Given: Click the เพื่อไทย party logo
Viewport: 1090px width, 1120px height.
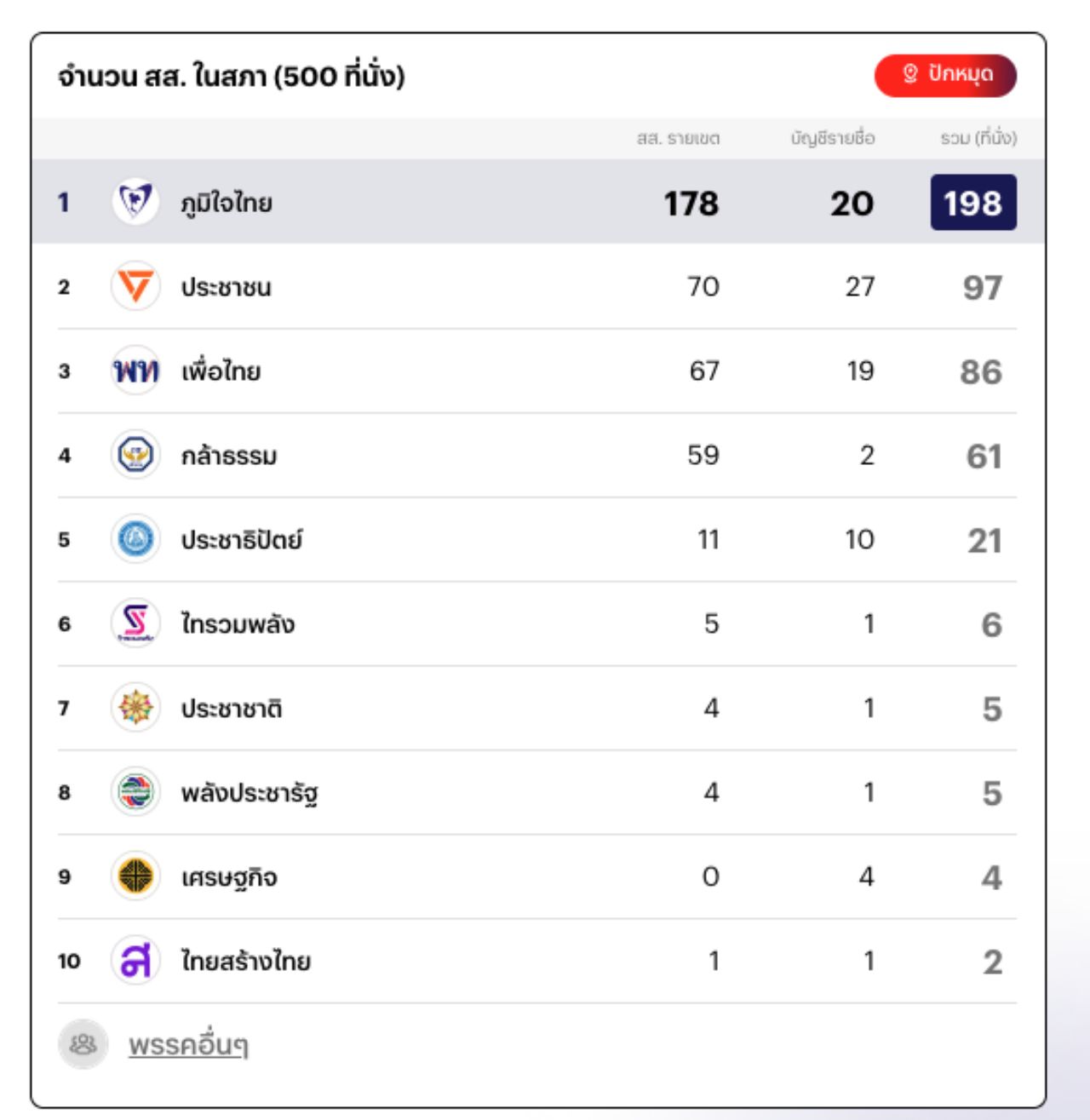Looking at the screenshot, I should (135, 370).
